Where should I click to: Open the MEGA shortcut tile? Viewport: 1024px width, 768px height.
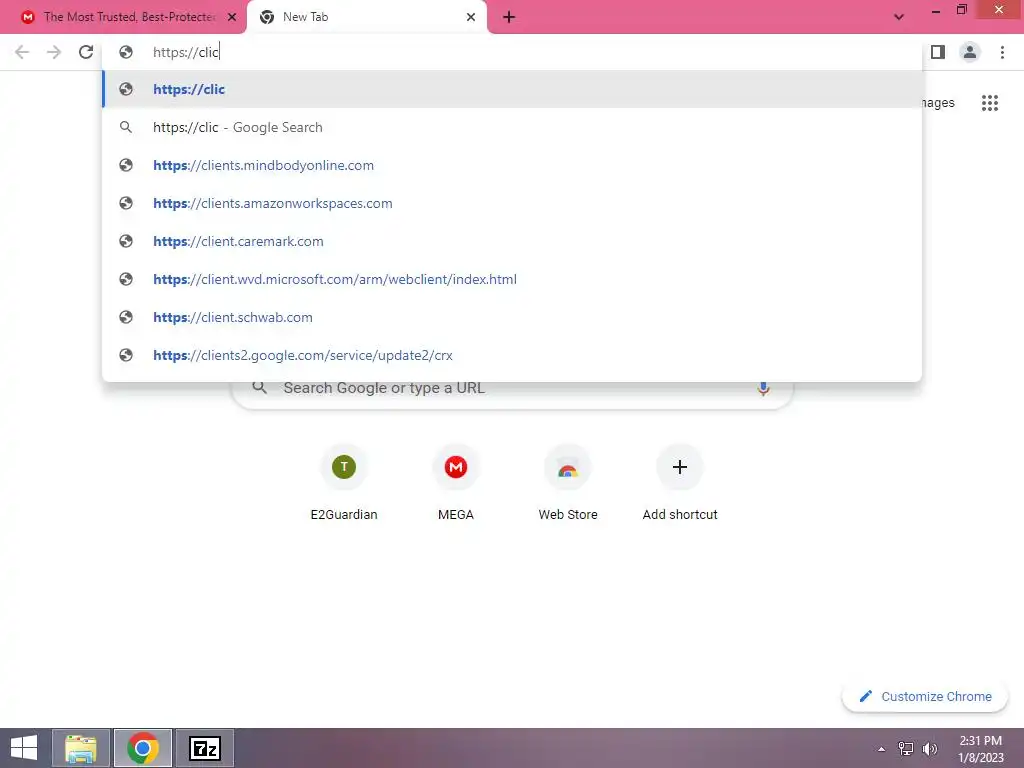pyautogui.click(x=456, y=485)
